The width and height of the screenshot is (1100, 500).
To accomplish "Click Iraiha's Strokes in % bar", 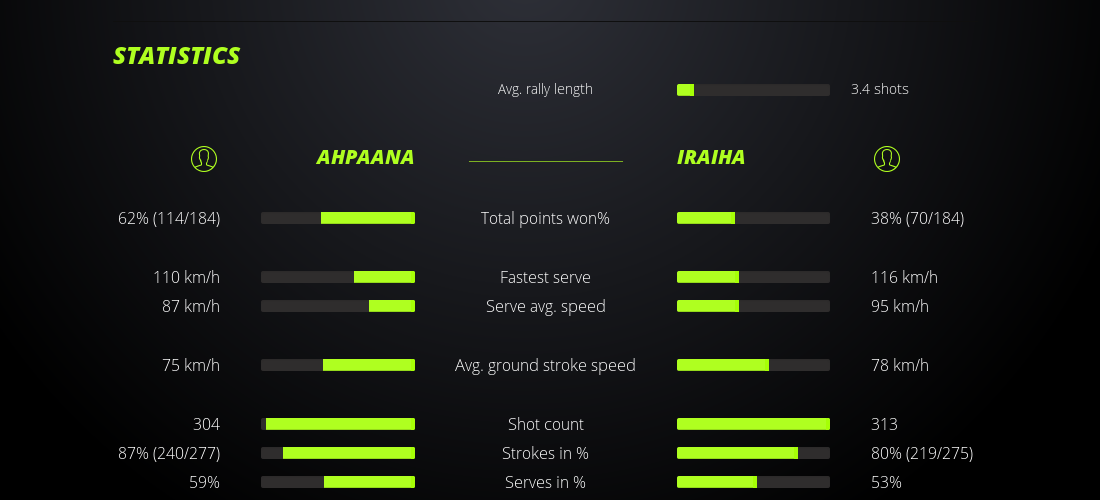I will (753, 453).
